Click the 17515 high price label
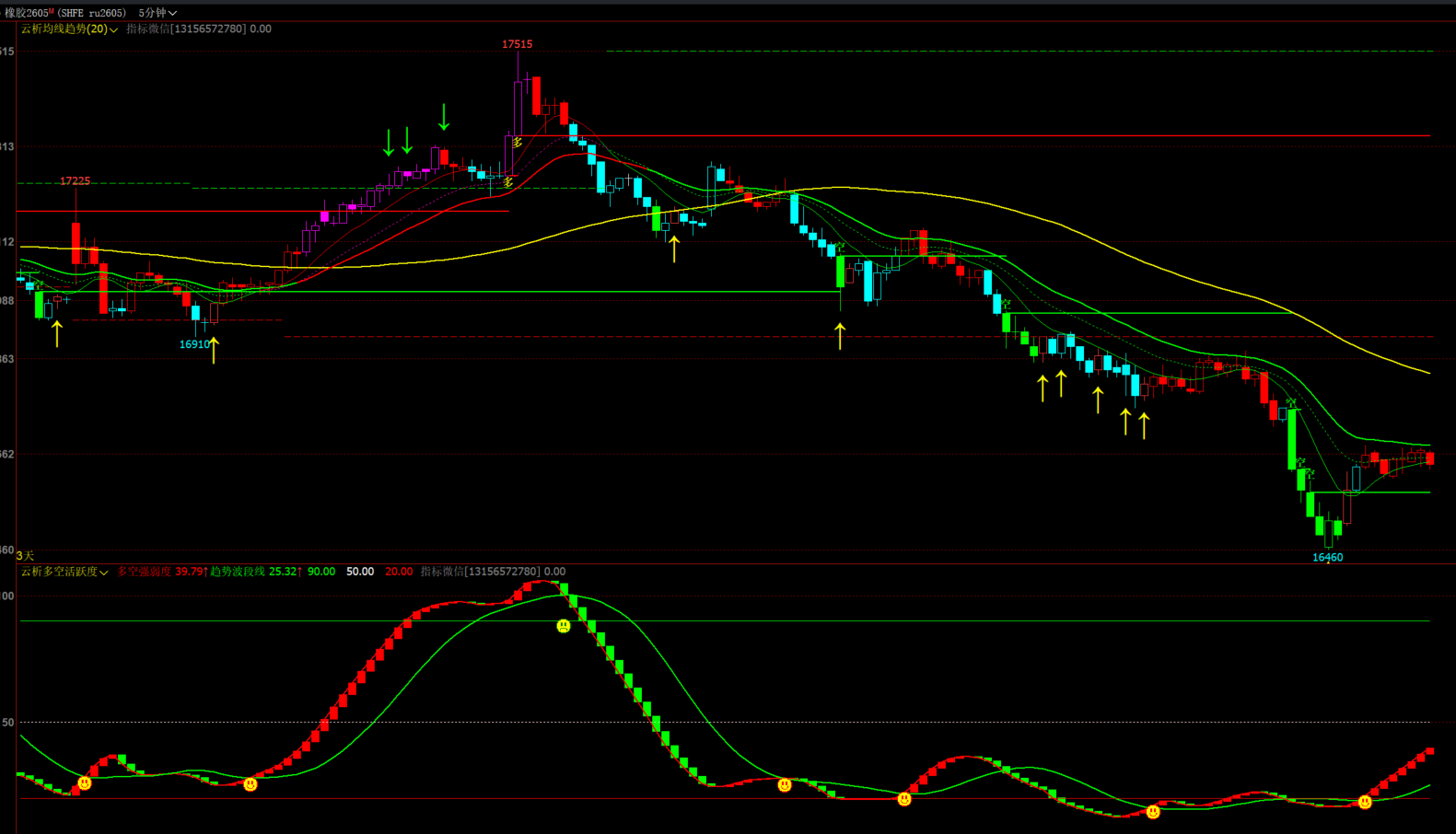This screenshot has height=834, width=1456. pos(517,44)
